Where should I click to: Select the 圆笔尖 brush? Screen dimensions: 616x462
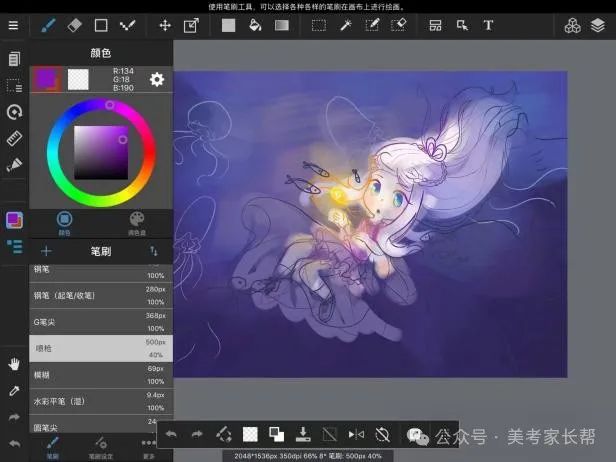coord(94,424)
